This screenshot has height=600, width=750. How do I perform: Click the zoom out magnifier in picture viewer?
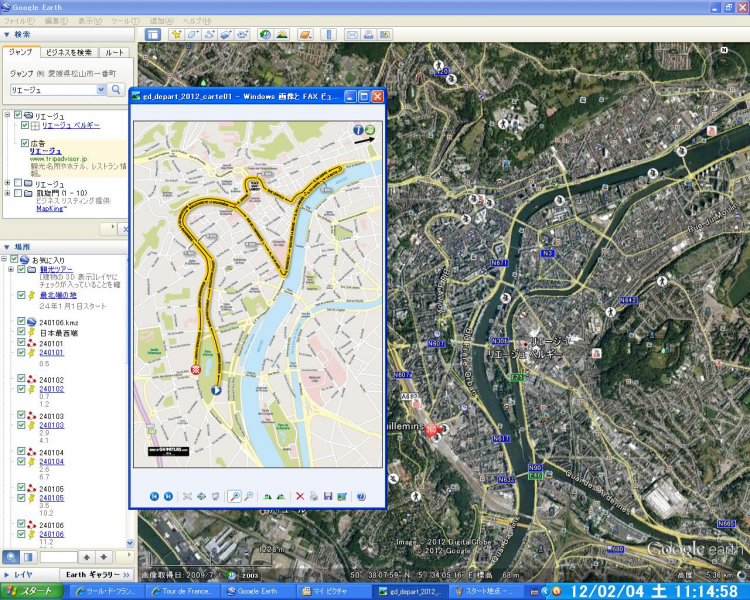click(x=249, y=496)
